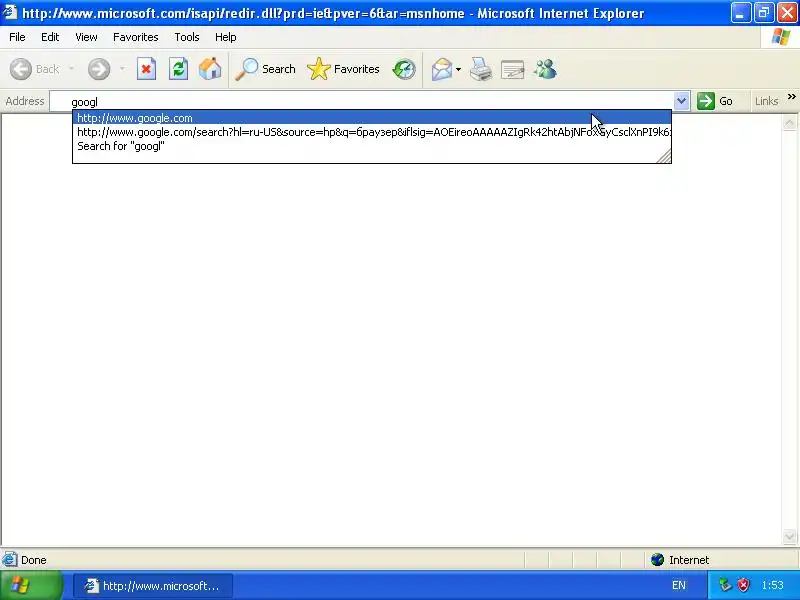
Task: Click the scrollbar up arrow
Action: (x=789, y=122)
